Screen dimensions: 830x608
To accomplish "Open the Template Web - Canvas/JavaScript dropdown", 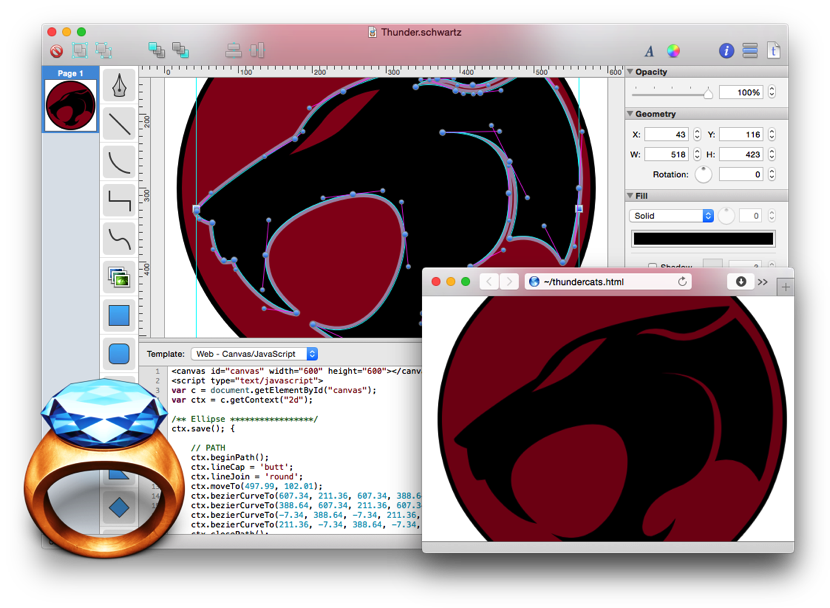I will 254,354.
